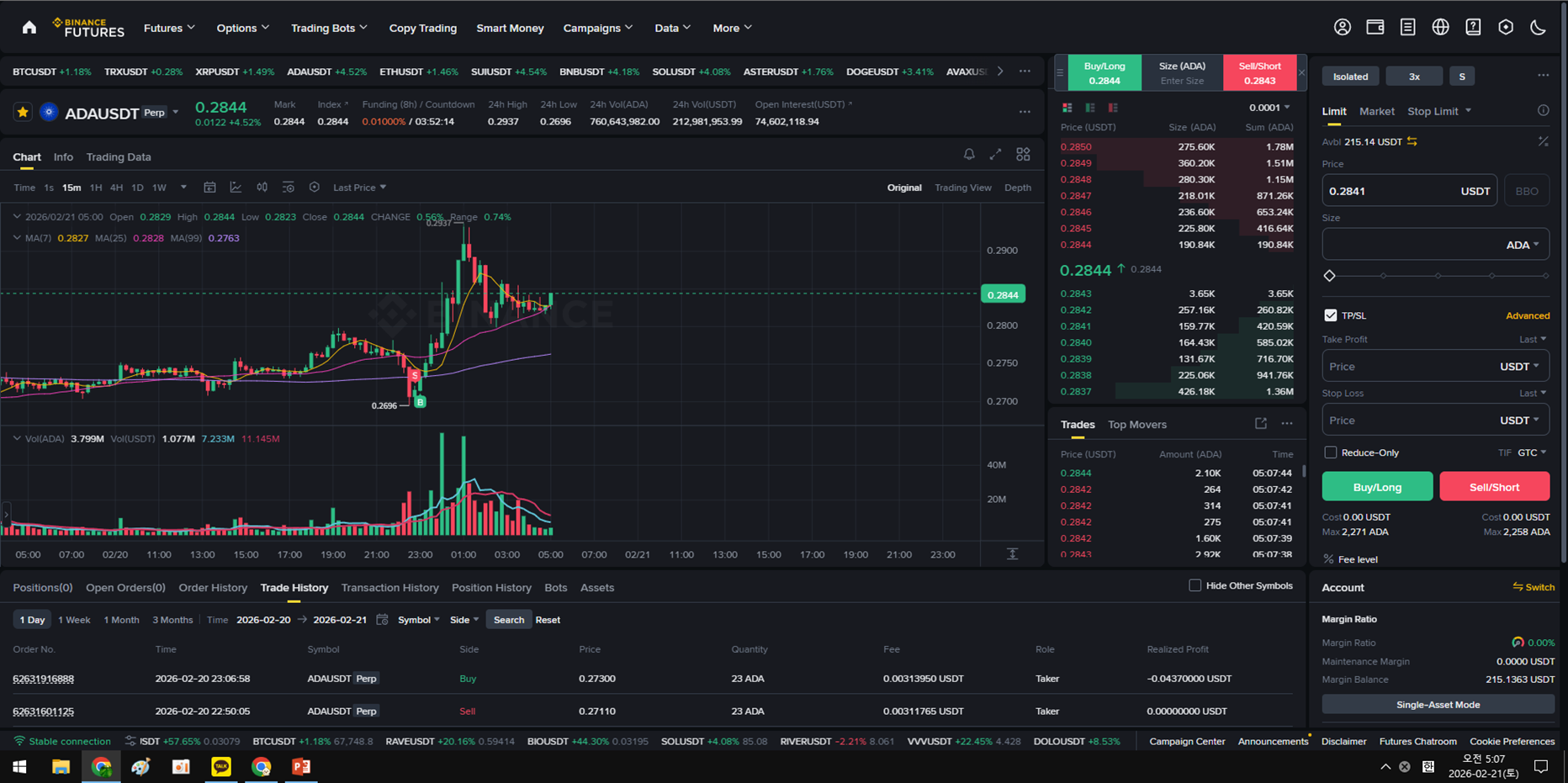Viewport: 1568px width, 783px height.
Task: Open the ADA size unit dropdown
Action: (1523, 245)
